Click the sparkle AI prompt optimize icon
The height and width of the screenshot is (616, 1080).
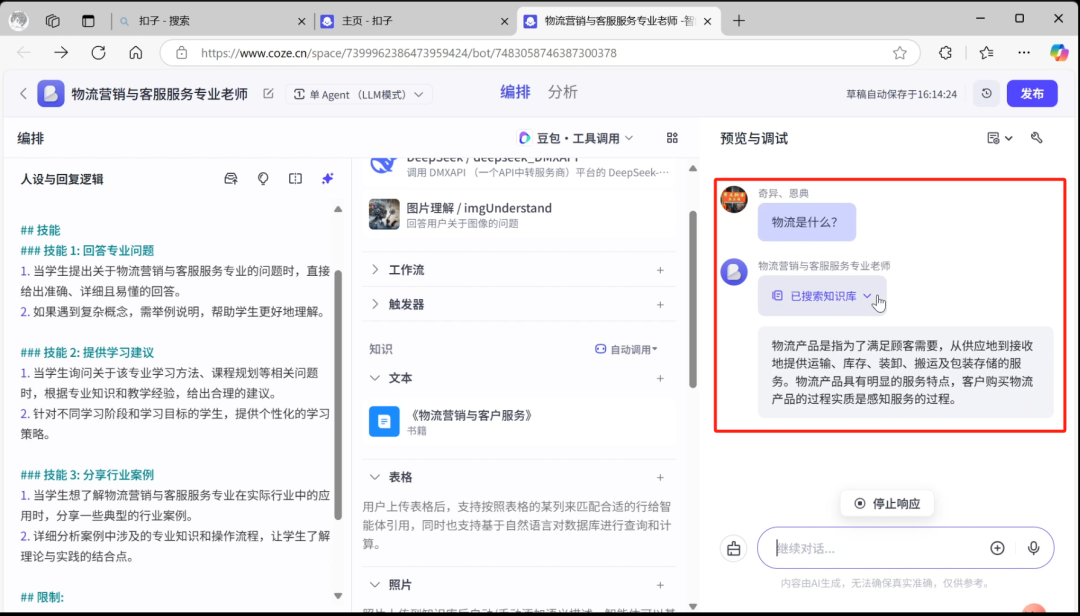pos(326,177)
